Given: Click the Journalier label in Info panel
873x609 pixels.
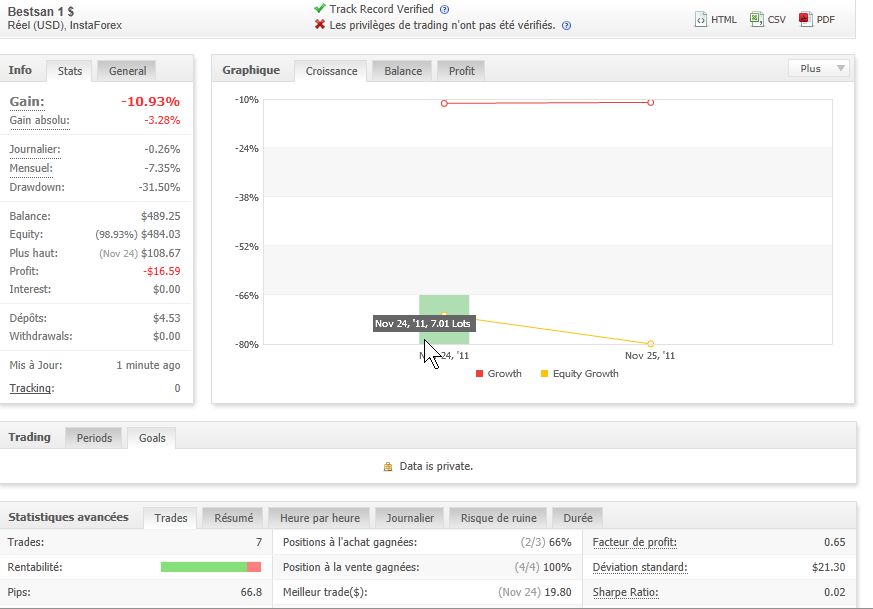Looking at the screenshot, I should [x=35, y=149].
